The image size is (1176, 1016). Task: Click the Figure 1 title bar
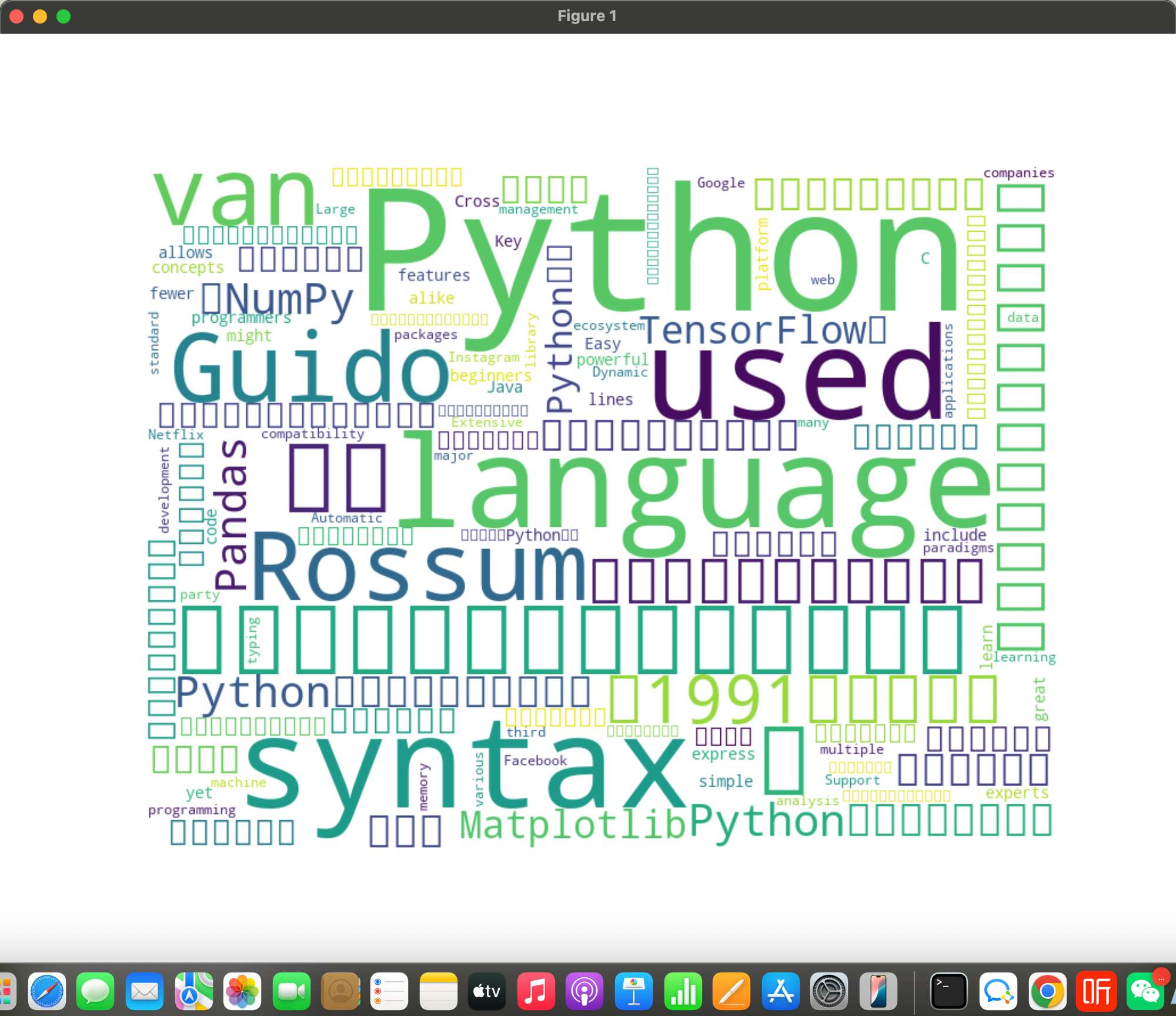[587, 16]
